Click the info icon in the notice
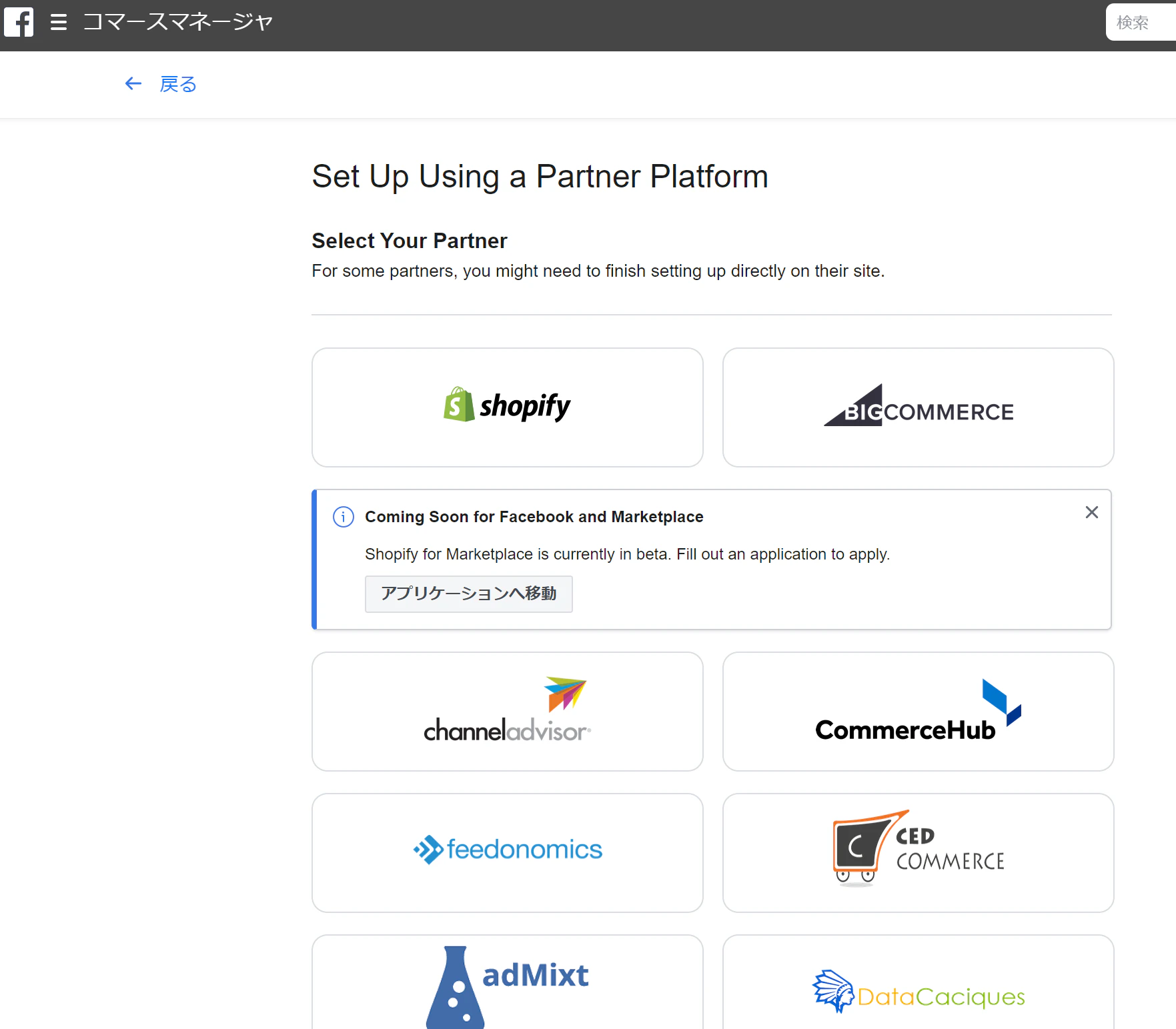Image resolution: width=1176 pixels, height=1029 pixels. (x=344, y=517)
